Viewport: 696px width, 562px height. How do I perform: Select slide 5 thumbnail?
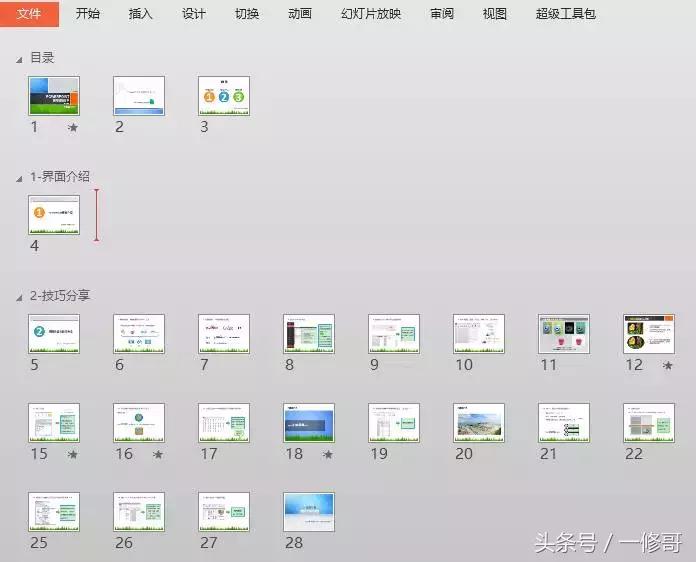(x=54, y=334)
